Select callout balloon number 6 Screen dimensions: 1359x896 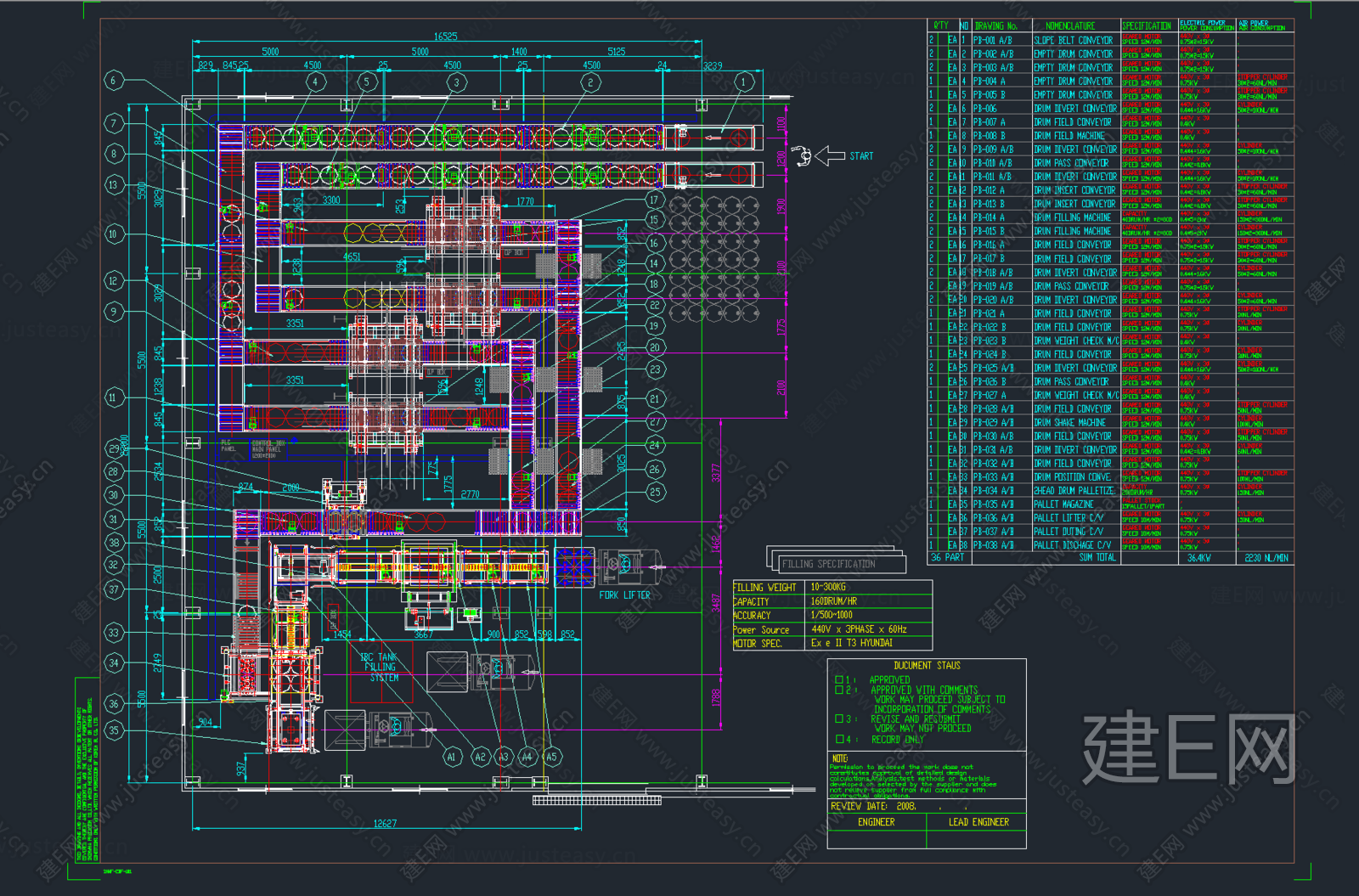coord(114,81)
